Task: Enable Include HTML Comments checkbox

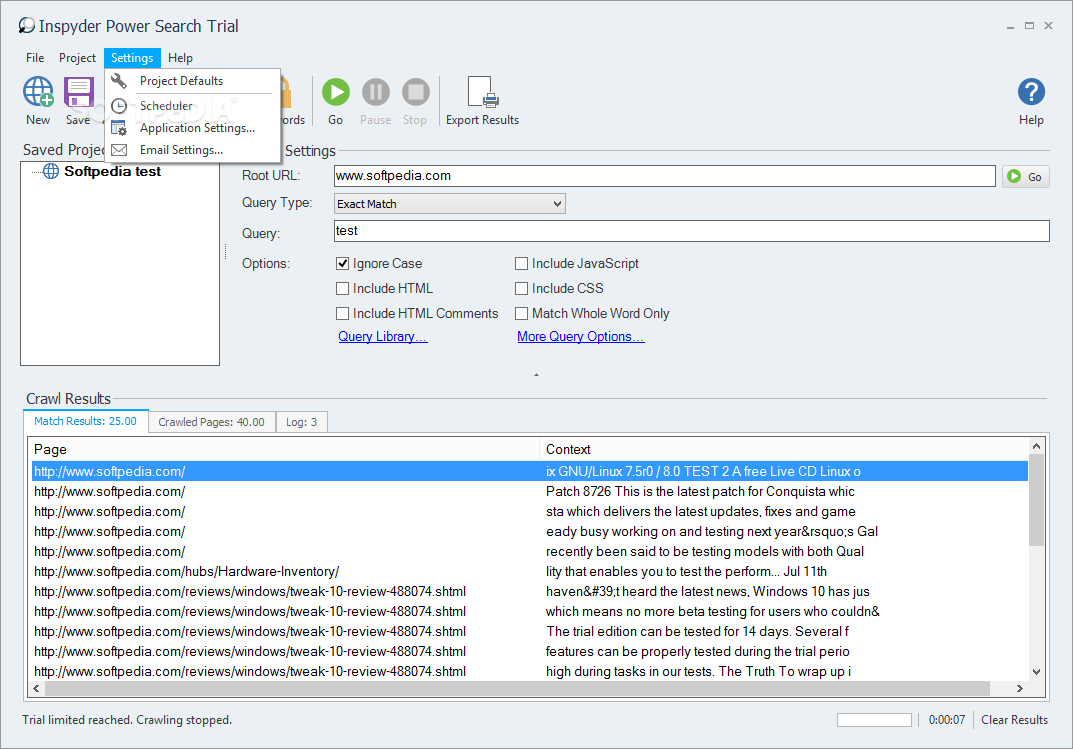Action: click(343, 314)
